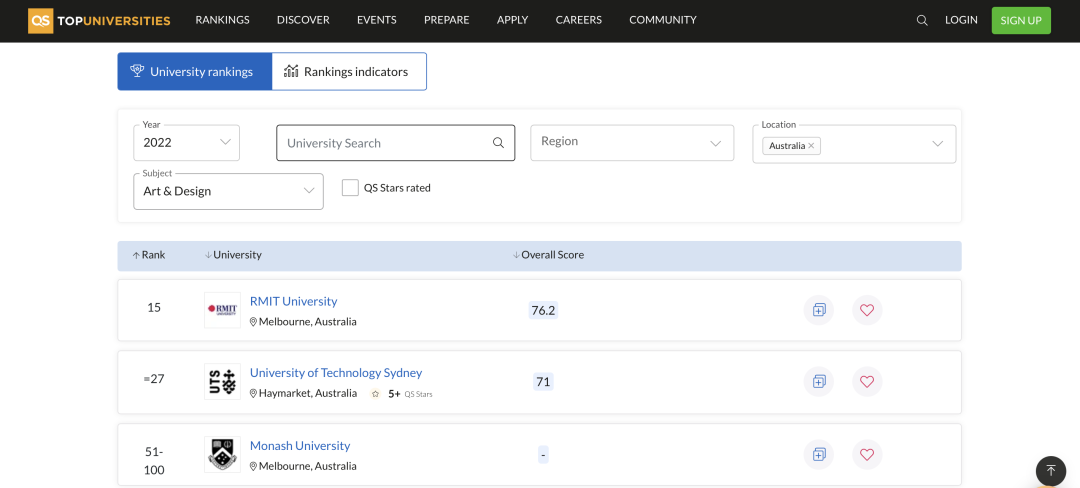The image size is (1080, 488).
Task: Expand the Location dropdown arrow
Action: point(937,144)
